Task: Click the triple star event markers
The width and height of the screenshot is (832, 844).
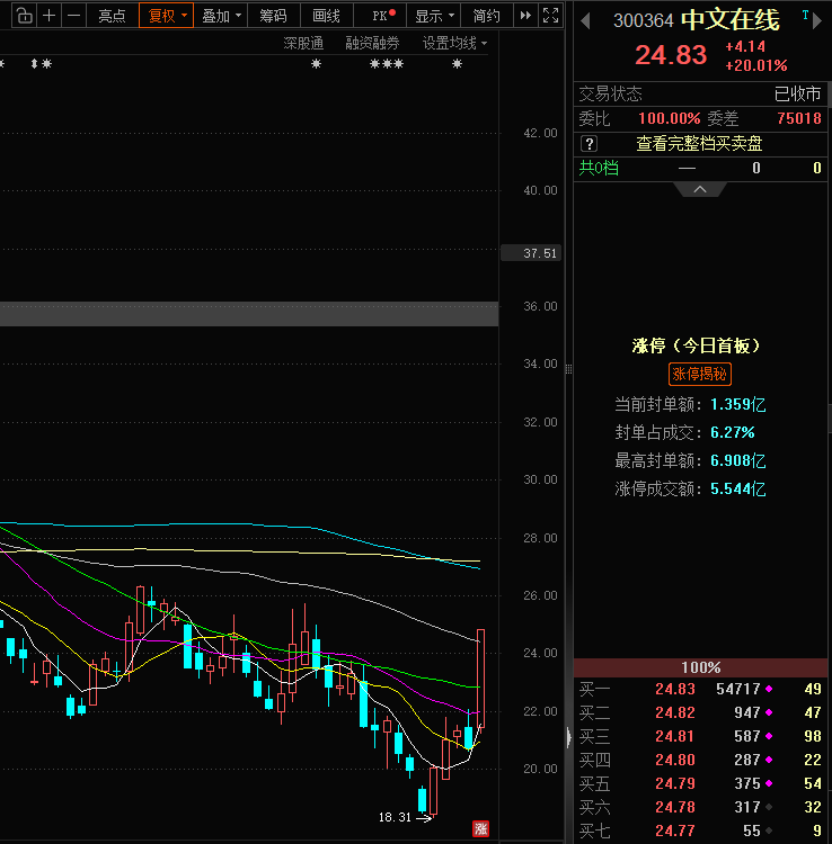Action: pos(386,64)
